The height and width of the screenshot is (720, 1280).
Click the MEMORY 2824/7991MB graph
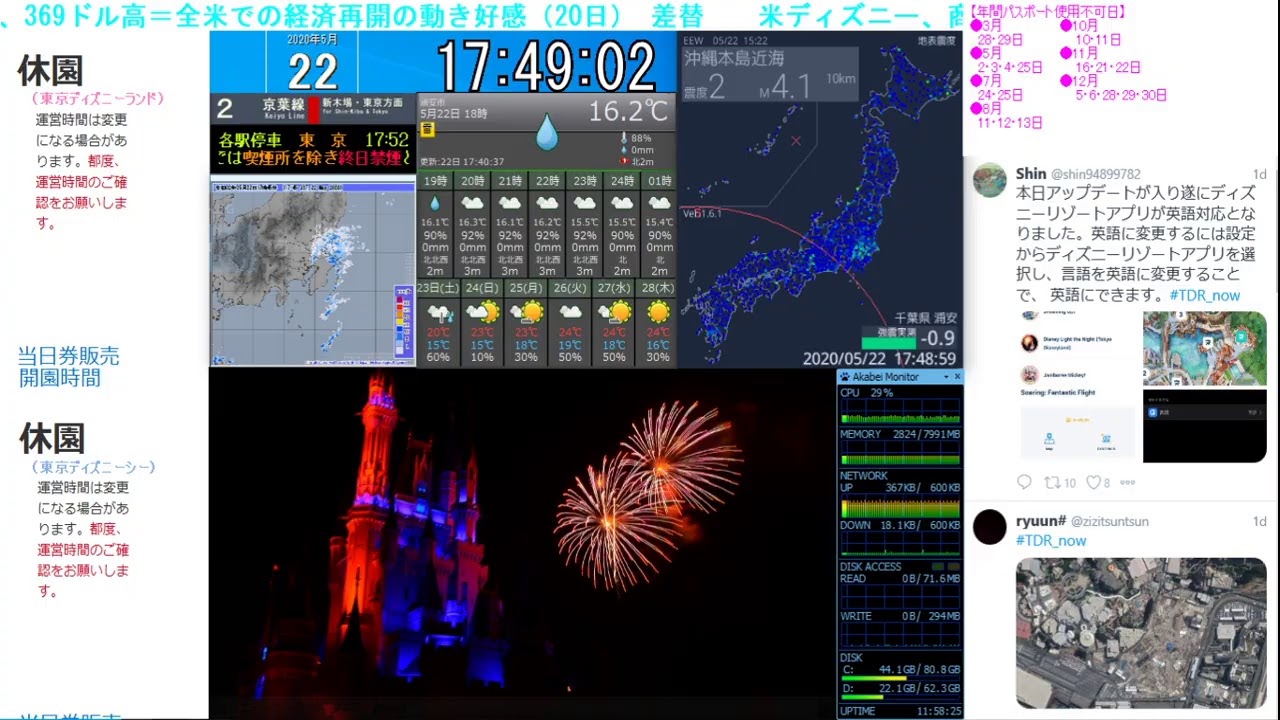click(x=900, y=454)
